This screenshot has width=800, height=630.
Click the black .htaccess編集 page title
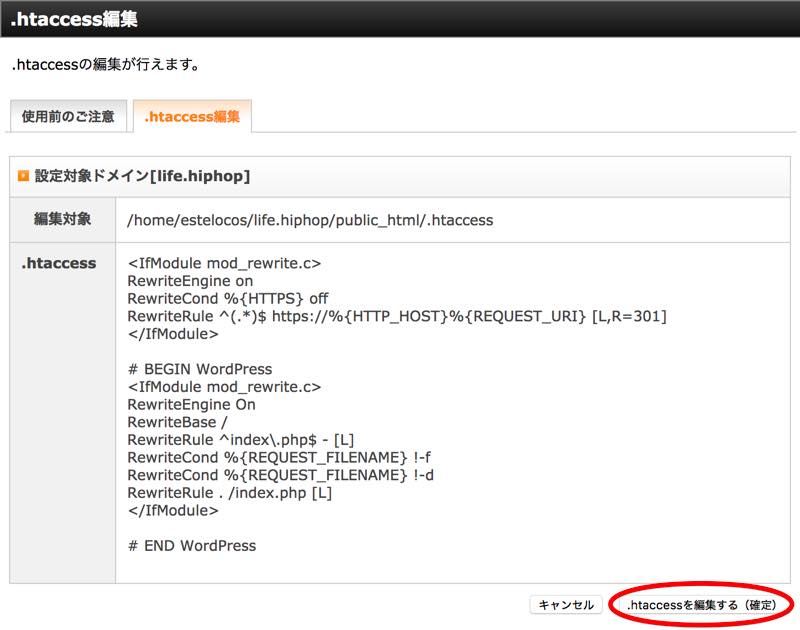pyautogui.click(x=74, y=19)
